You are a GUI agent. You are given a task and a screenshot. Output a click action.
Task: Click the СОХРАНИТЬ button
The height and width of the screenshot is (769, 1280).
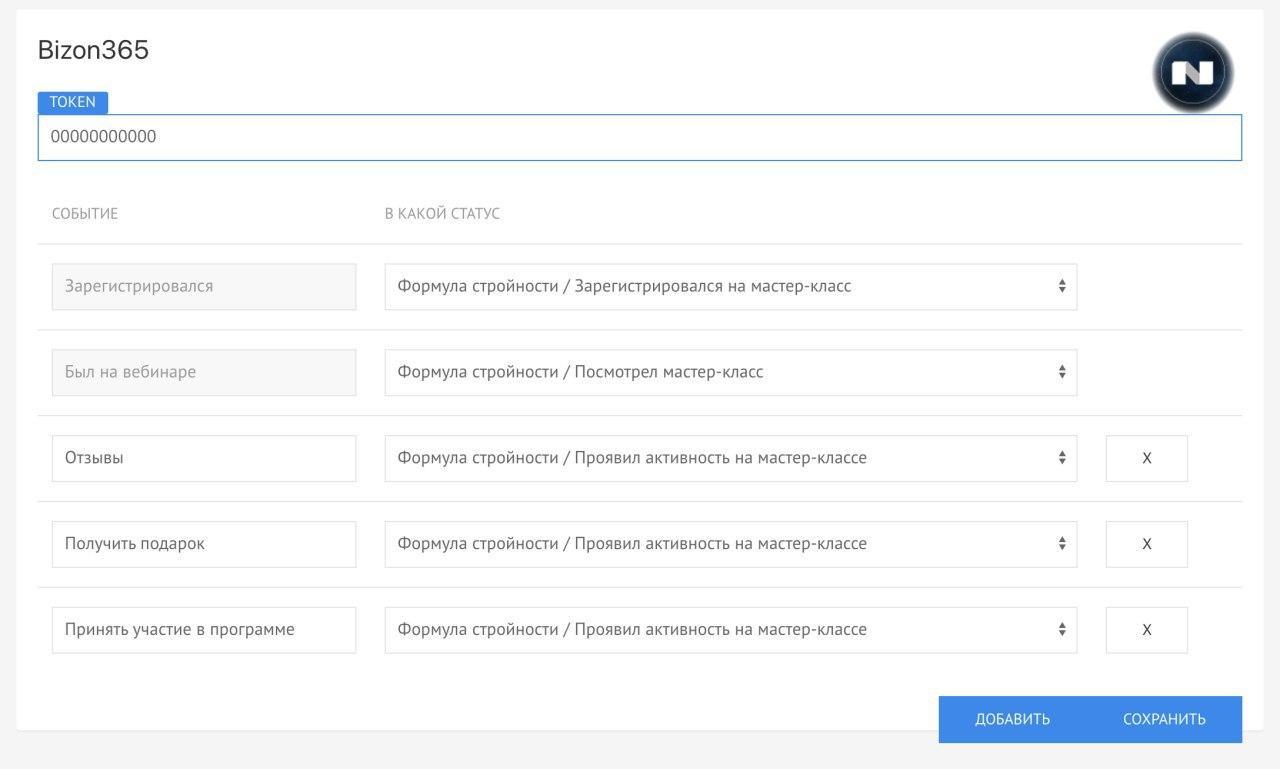1164,719
